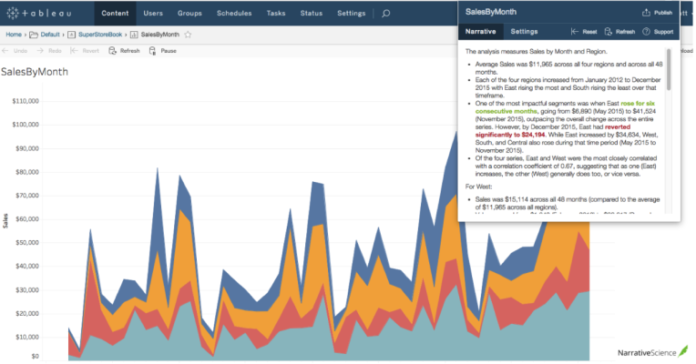The width and height of the screenshot is (696, 364).
Task: Open the Status tab
Action: pyautogui.click(x=311, y=13)
